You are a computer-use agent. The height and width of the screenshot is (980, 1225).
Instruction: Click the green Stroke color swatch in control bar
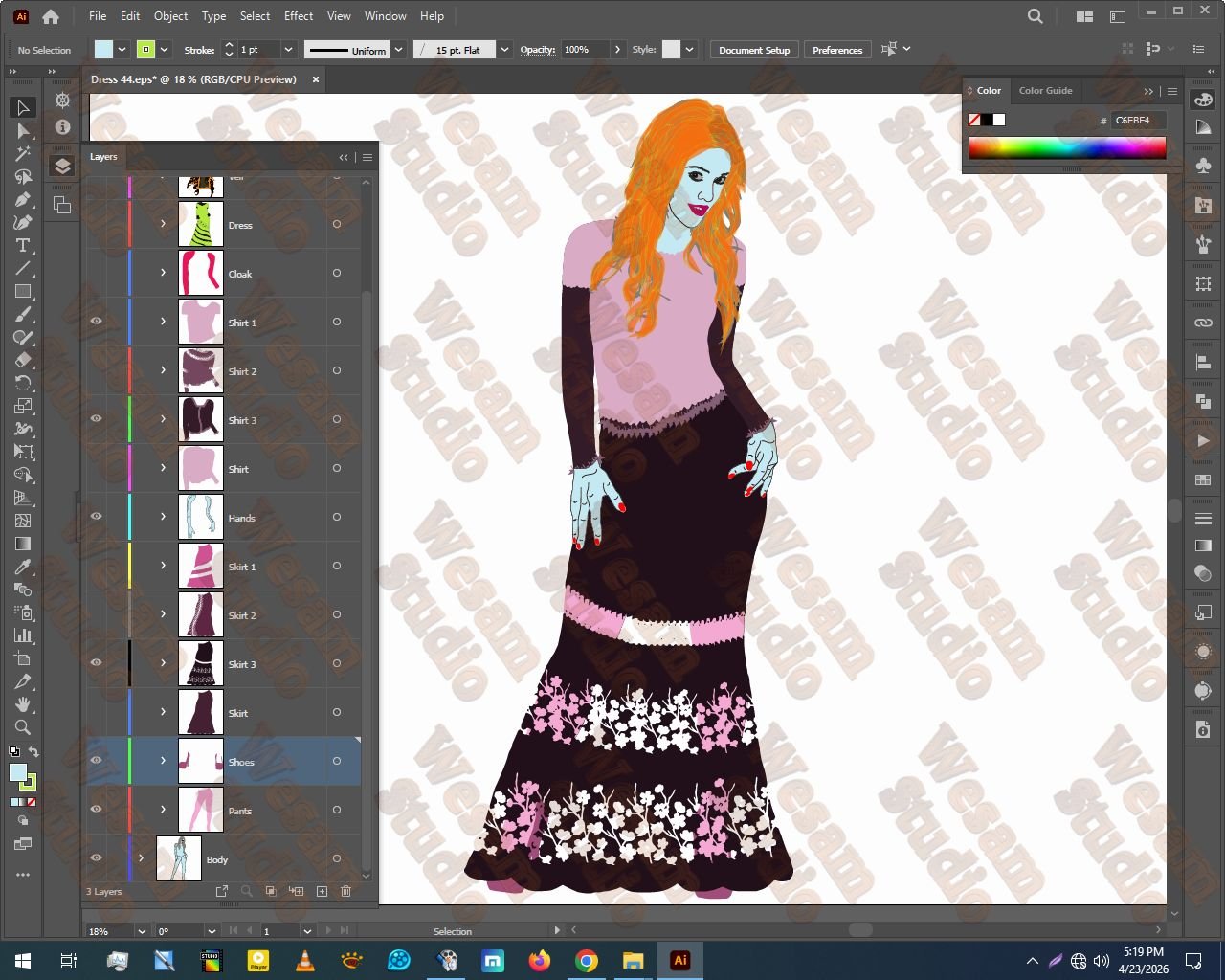145,50
